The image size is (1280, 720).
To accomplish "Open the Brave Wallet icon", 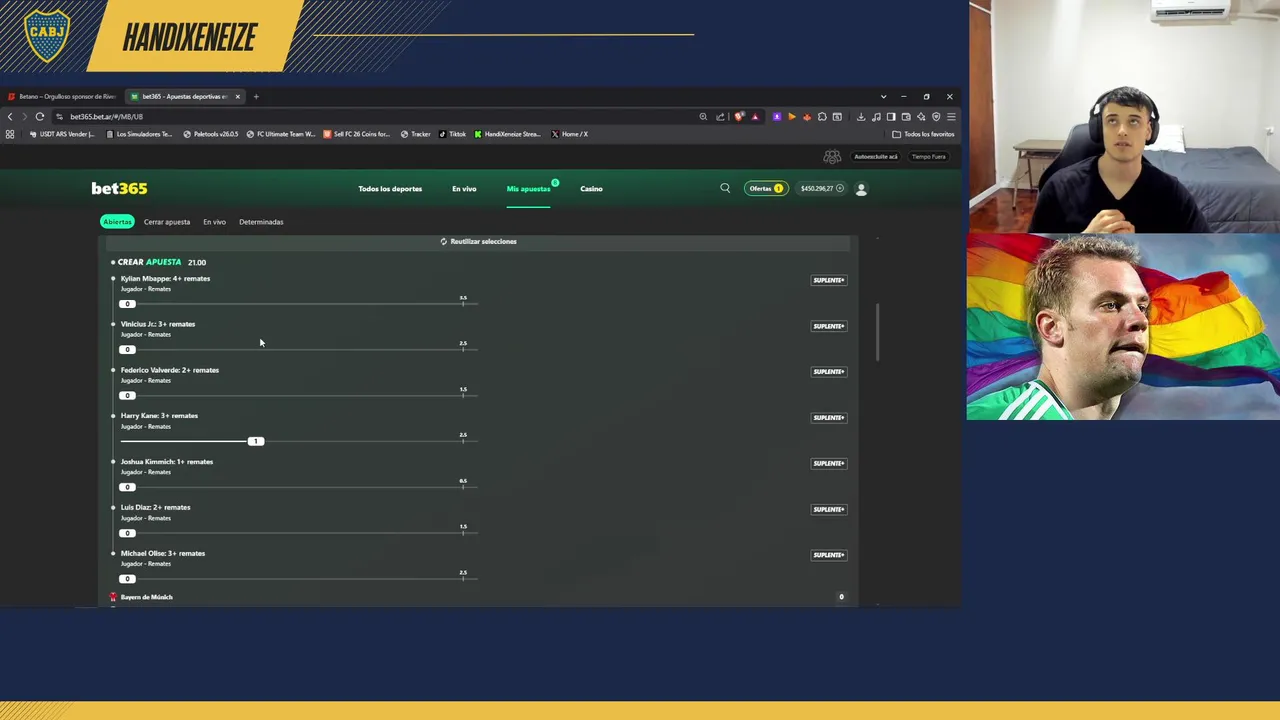I will click(x=906, y=116).
